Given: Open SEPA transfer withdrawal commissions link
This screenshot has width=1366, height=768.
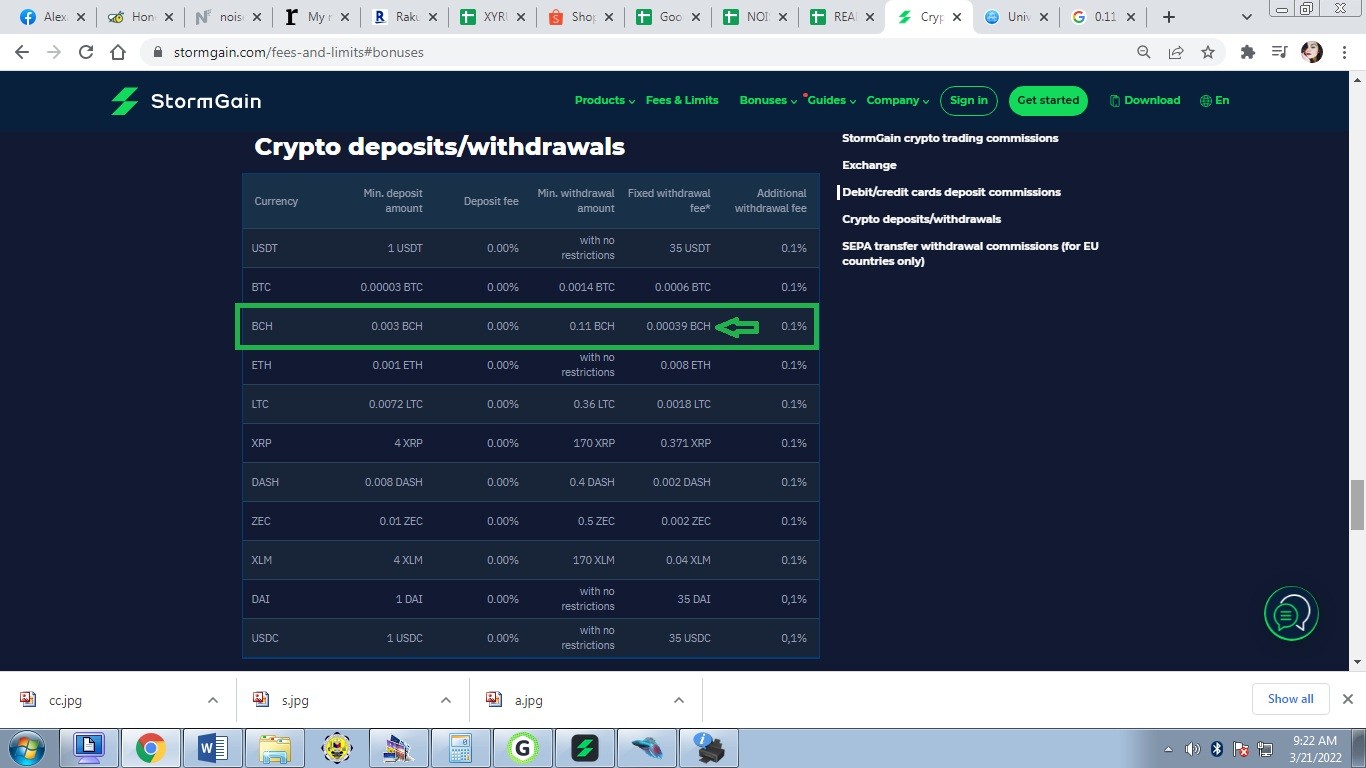Looking at the screenshot, I should click(x=970, y=253).
